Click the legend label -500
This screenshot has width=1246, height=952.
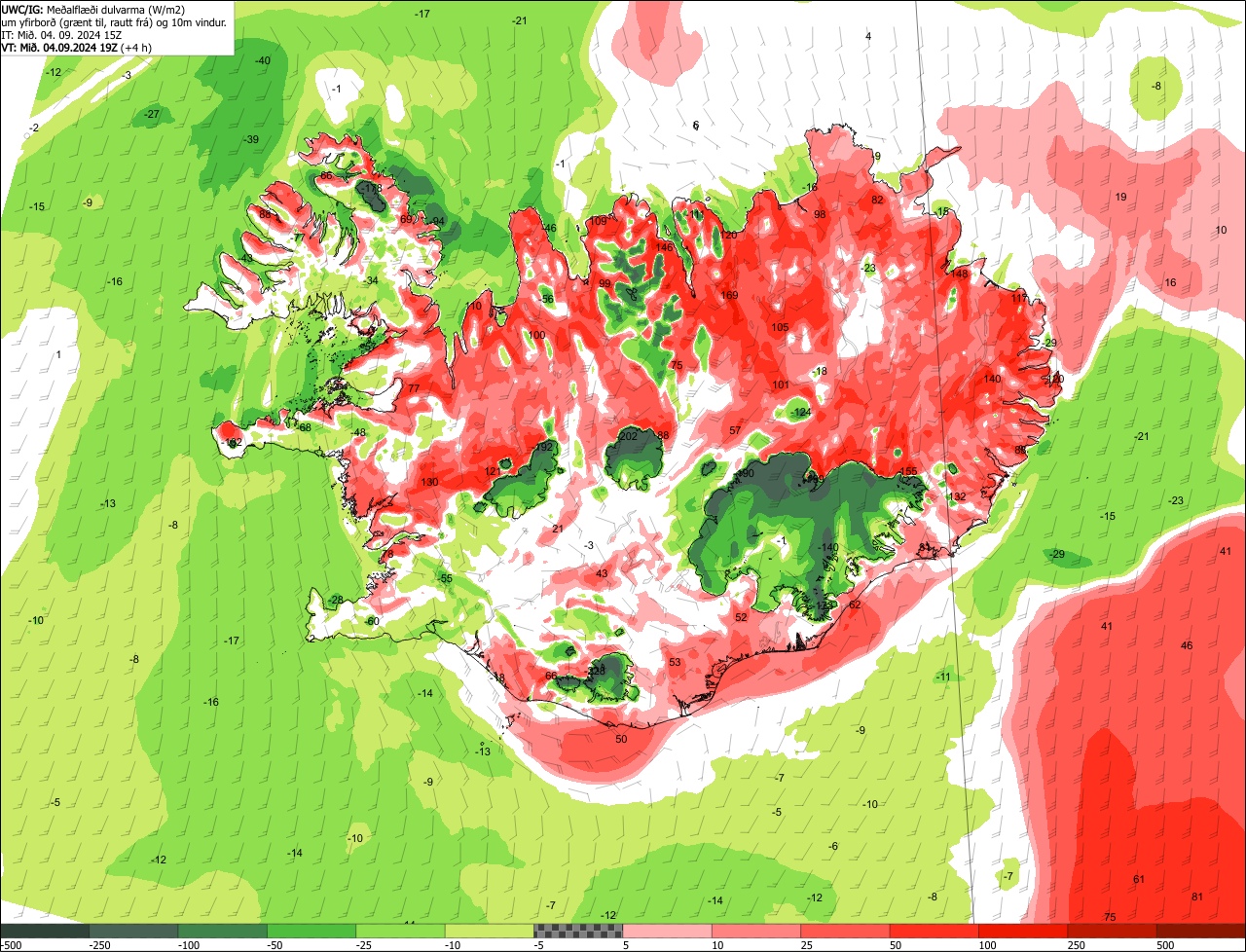tap(11, 945)
